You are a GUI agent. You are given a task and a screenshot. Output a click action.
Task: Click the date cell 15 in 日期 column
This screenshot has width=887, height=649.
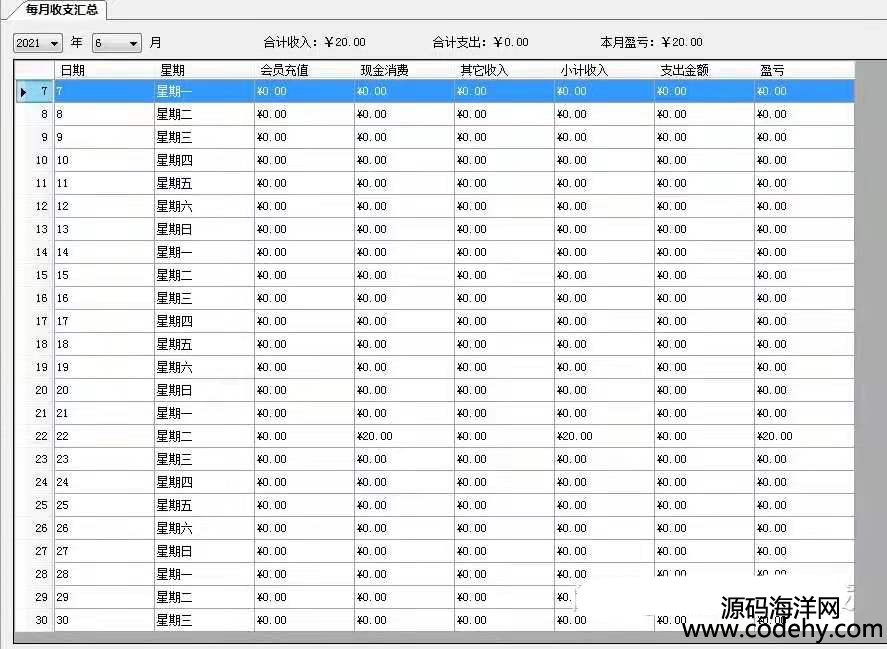[x=104, y=276]
